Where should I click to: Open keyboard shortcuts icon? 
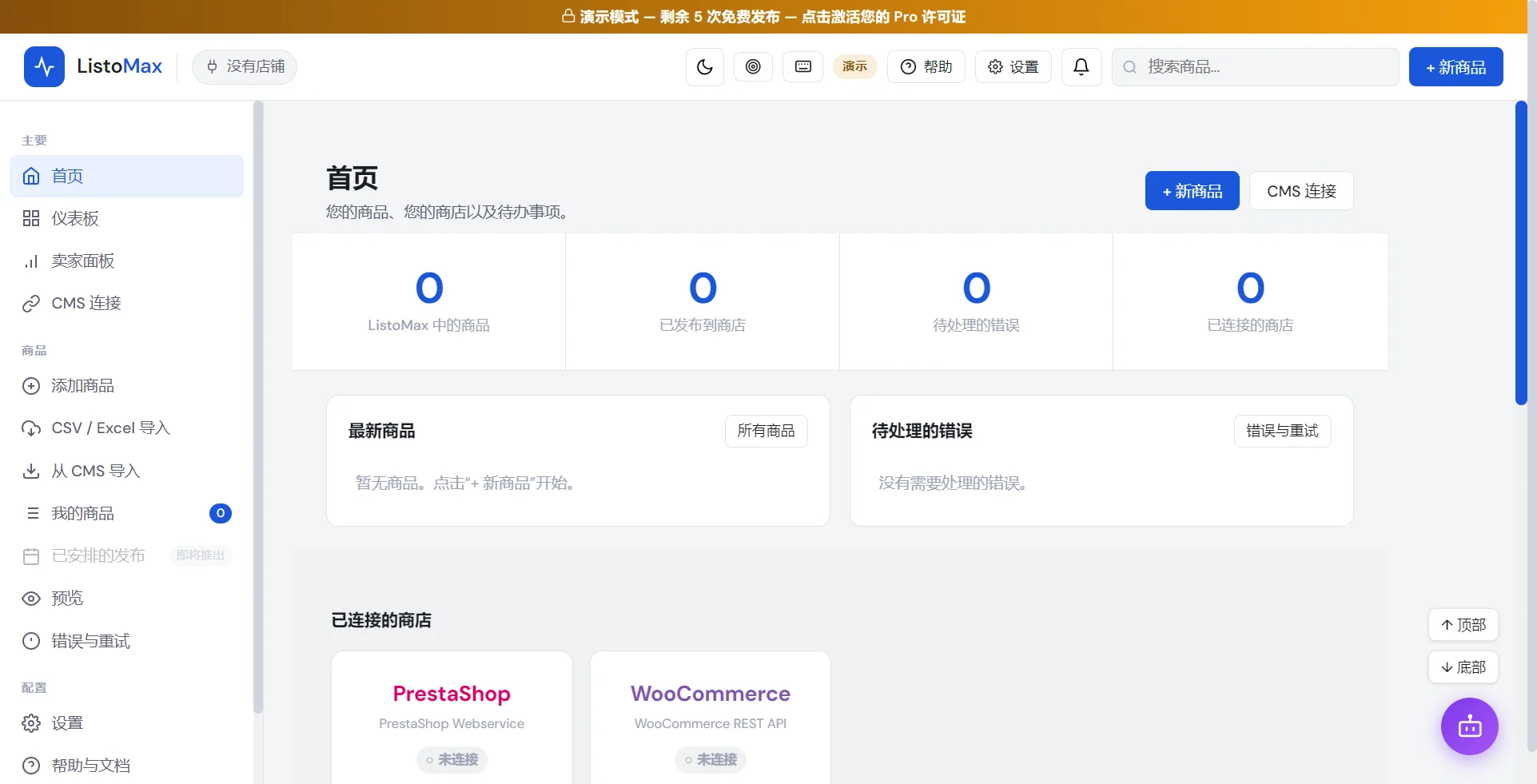(x=803, y=67)
